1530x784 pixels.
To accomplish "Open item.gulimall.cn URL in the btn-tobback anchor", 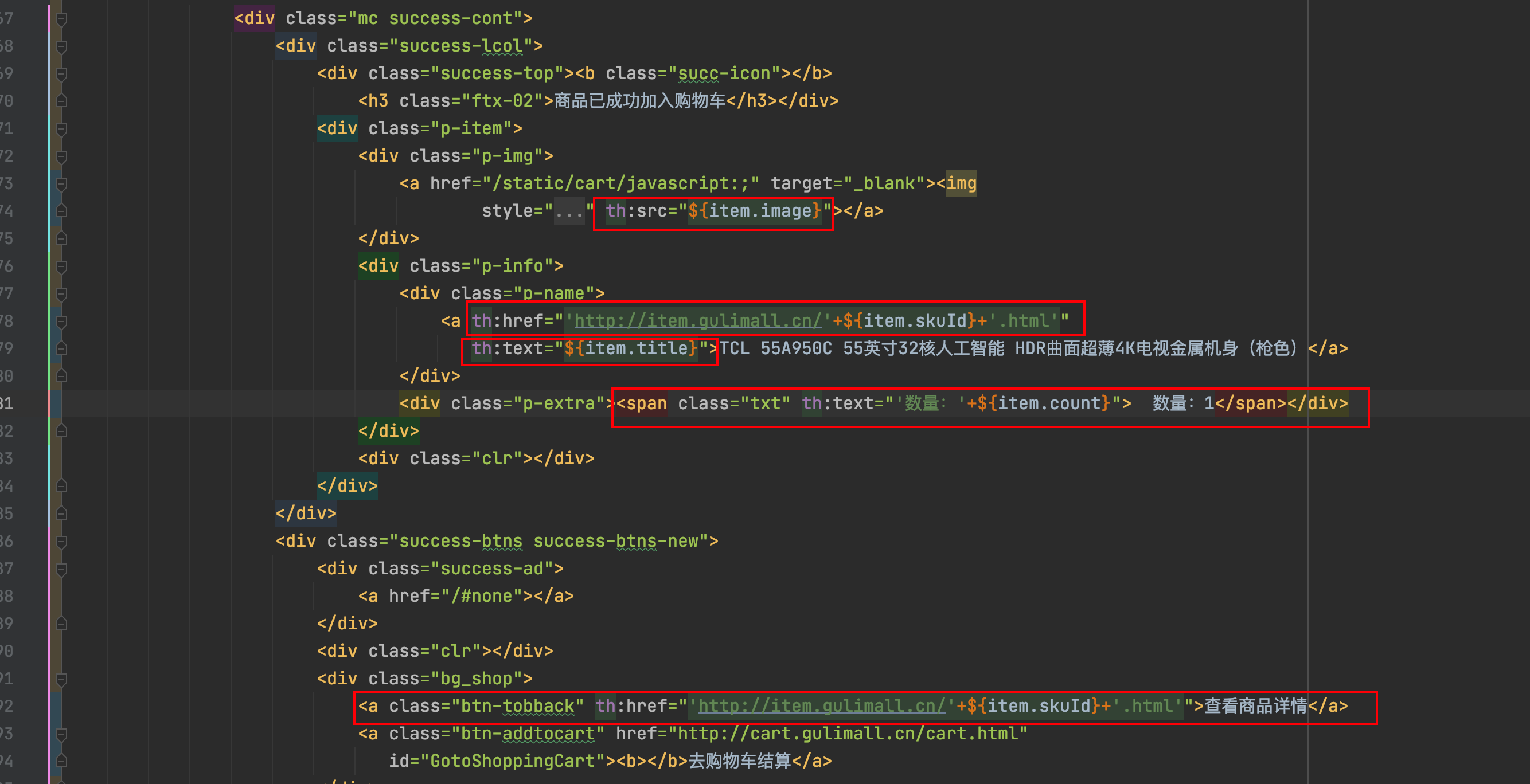I will (822, 706).
